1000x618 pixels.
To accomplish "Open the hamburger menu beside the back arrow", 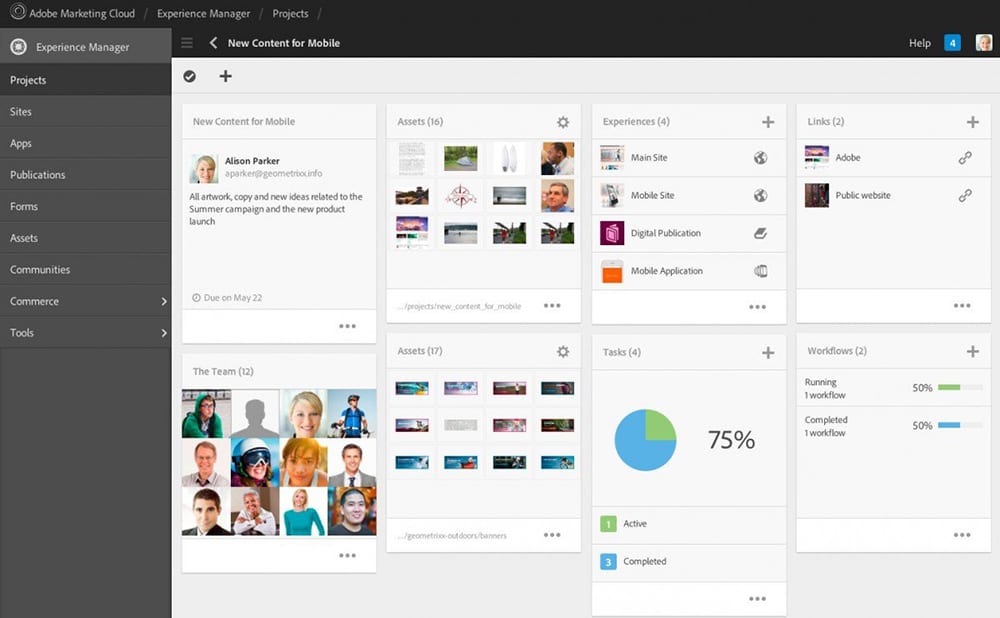I will [186, 43].
